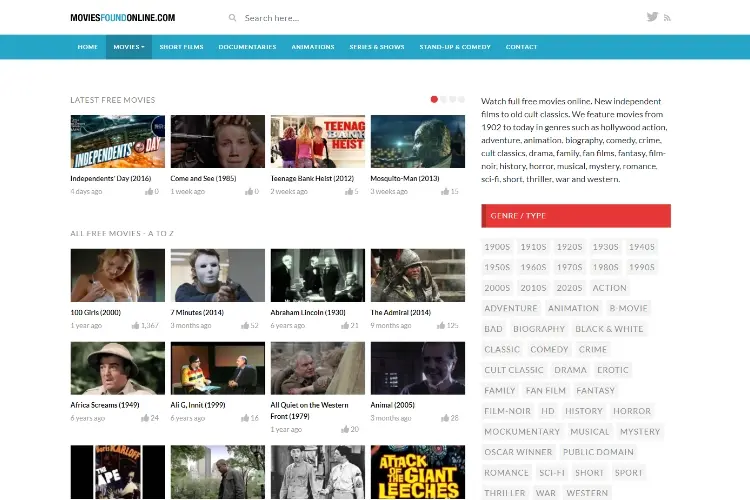The image size is (750, 500).
Task: Select the Action genre tag
Action: 609,288
